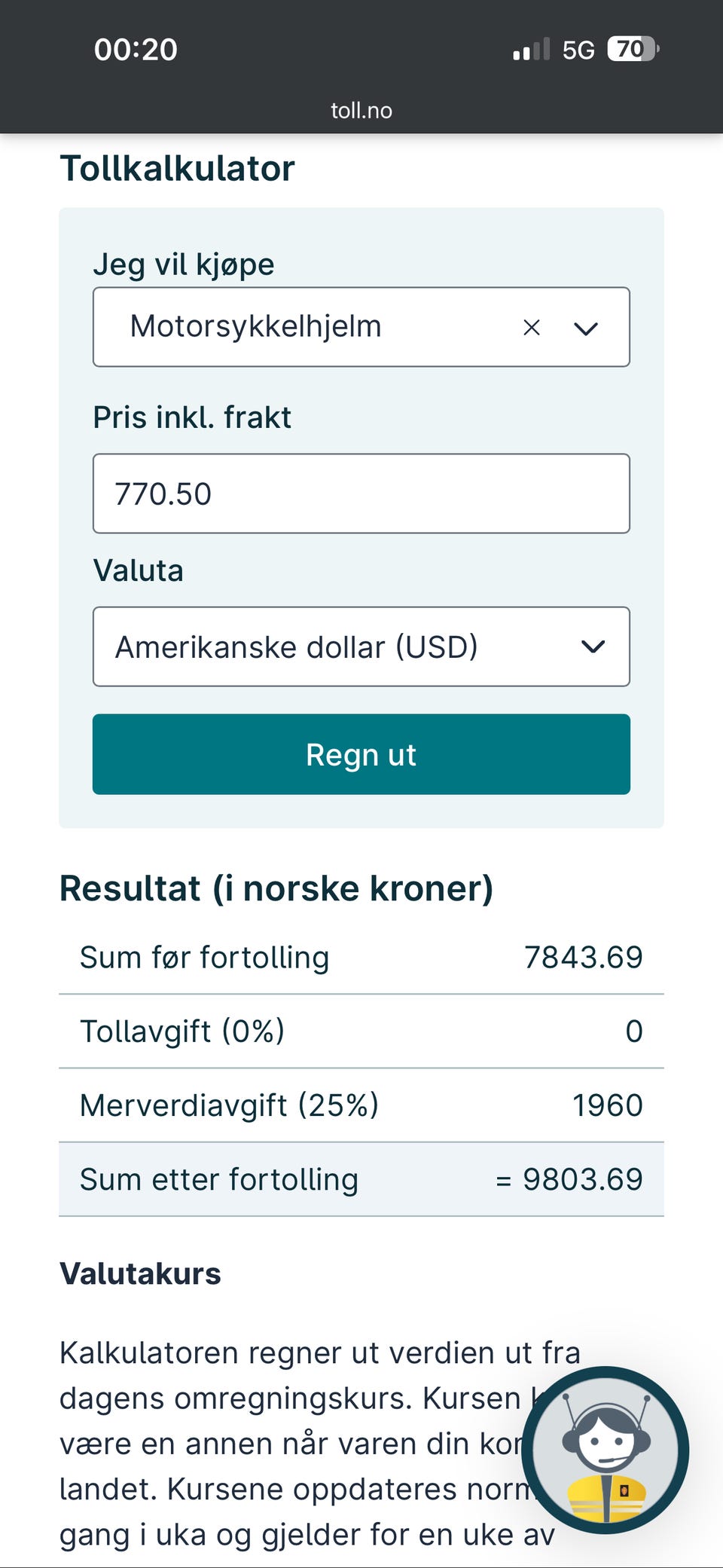
Task: Clear the Motorsykkelhjelm selection with the X
Action: coord(532,328)
